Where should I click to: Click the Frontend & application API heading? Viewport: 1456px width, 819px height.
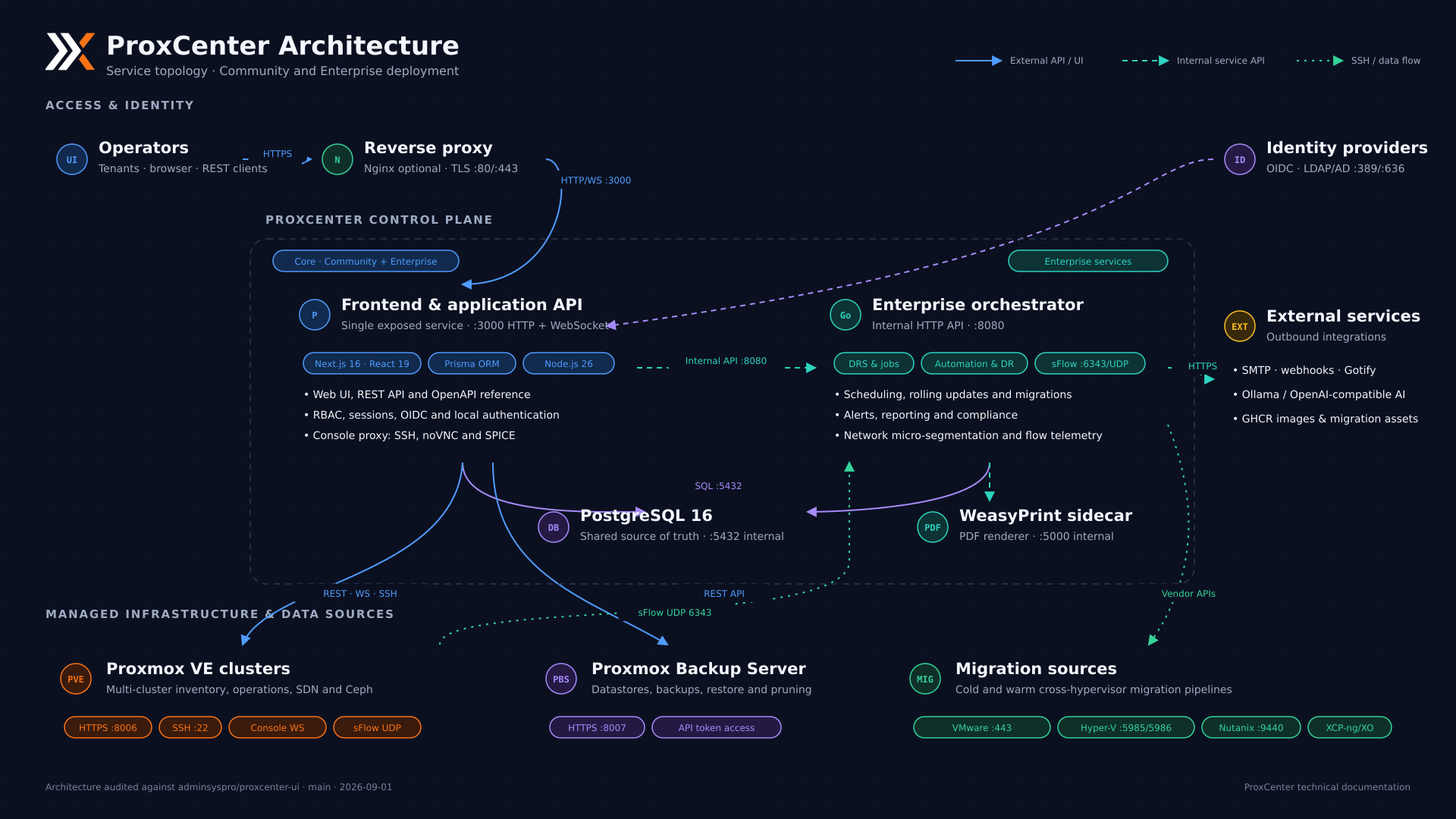462,305
